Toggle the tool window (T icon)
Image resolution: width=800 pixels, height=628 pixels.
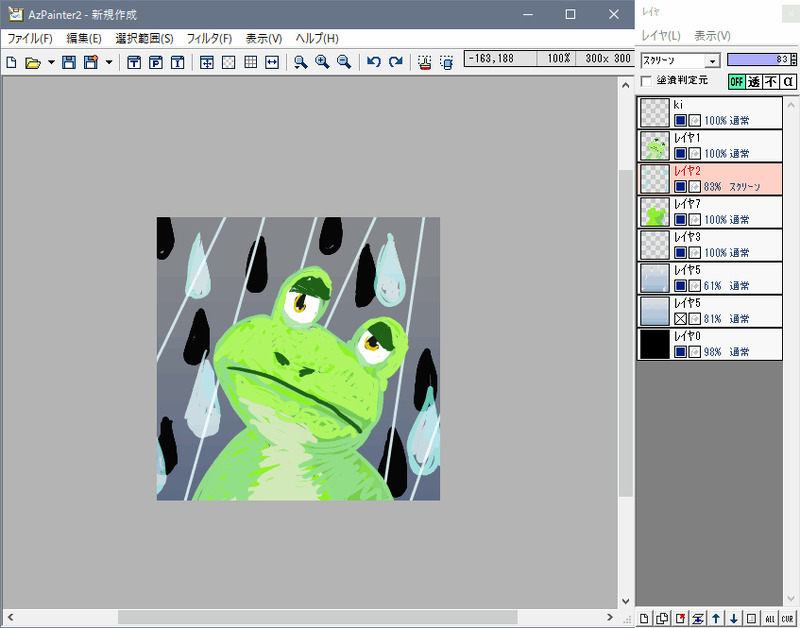coord(134,62)
